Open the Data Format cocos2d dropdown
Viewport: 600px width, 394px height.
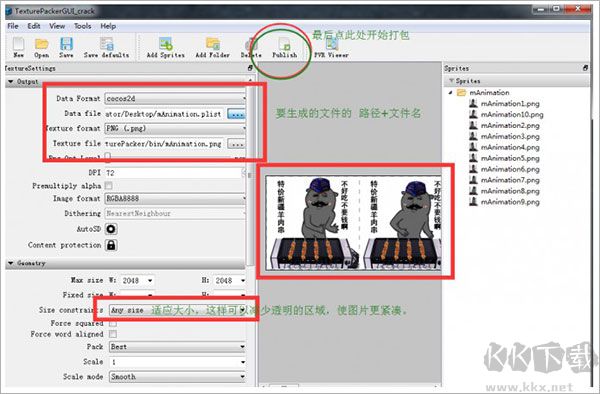pos(175,98)
